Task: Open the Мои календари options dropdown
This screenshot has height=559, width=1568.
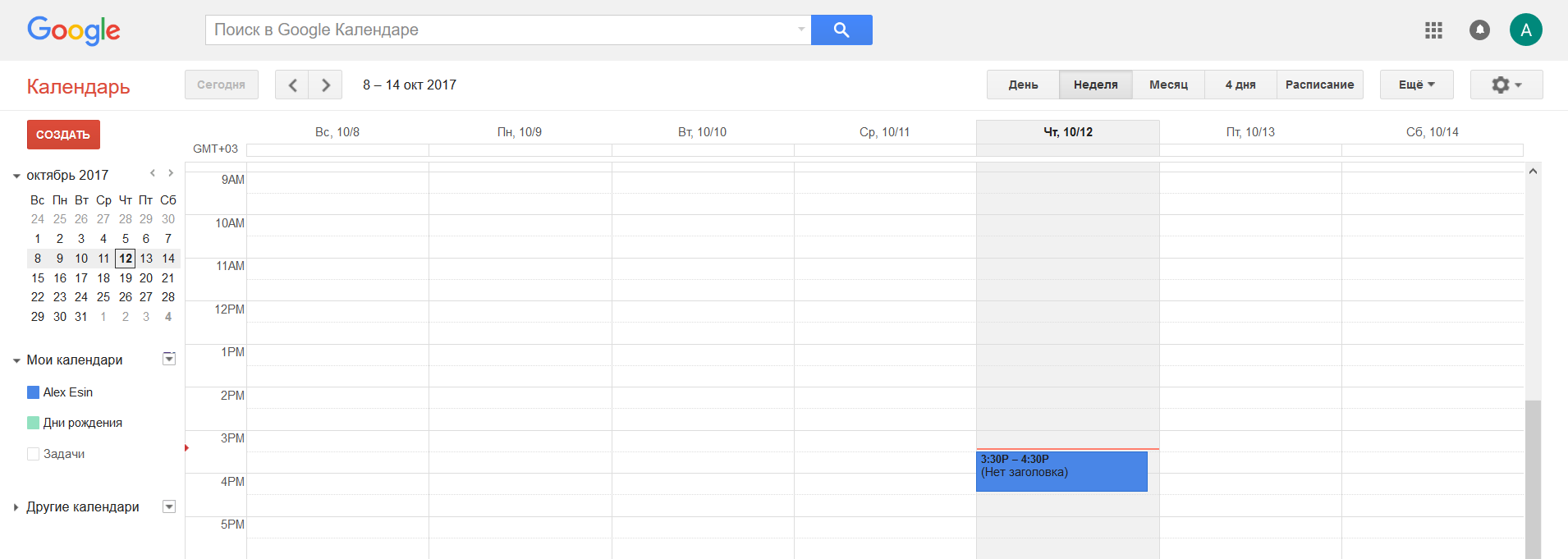Action: point(169,359)
